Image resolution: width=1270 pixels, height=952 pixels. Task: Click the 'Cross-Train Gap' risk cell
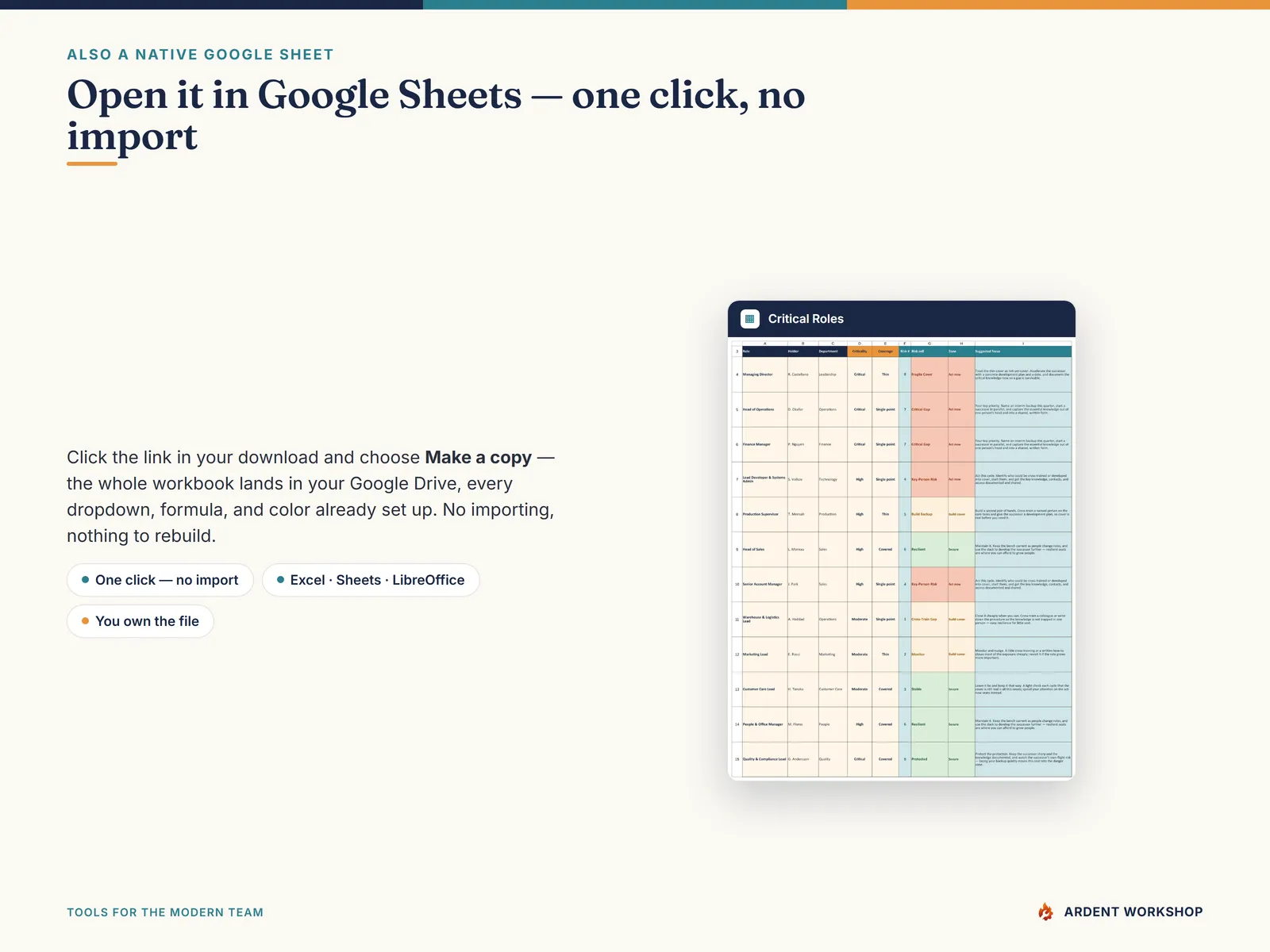pyautogui.click(x=929, y=619)
